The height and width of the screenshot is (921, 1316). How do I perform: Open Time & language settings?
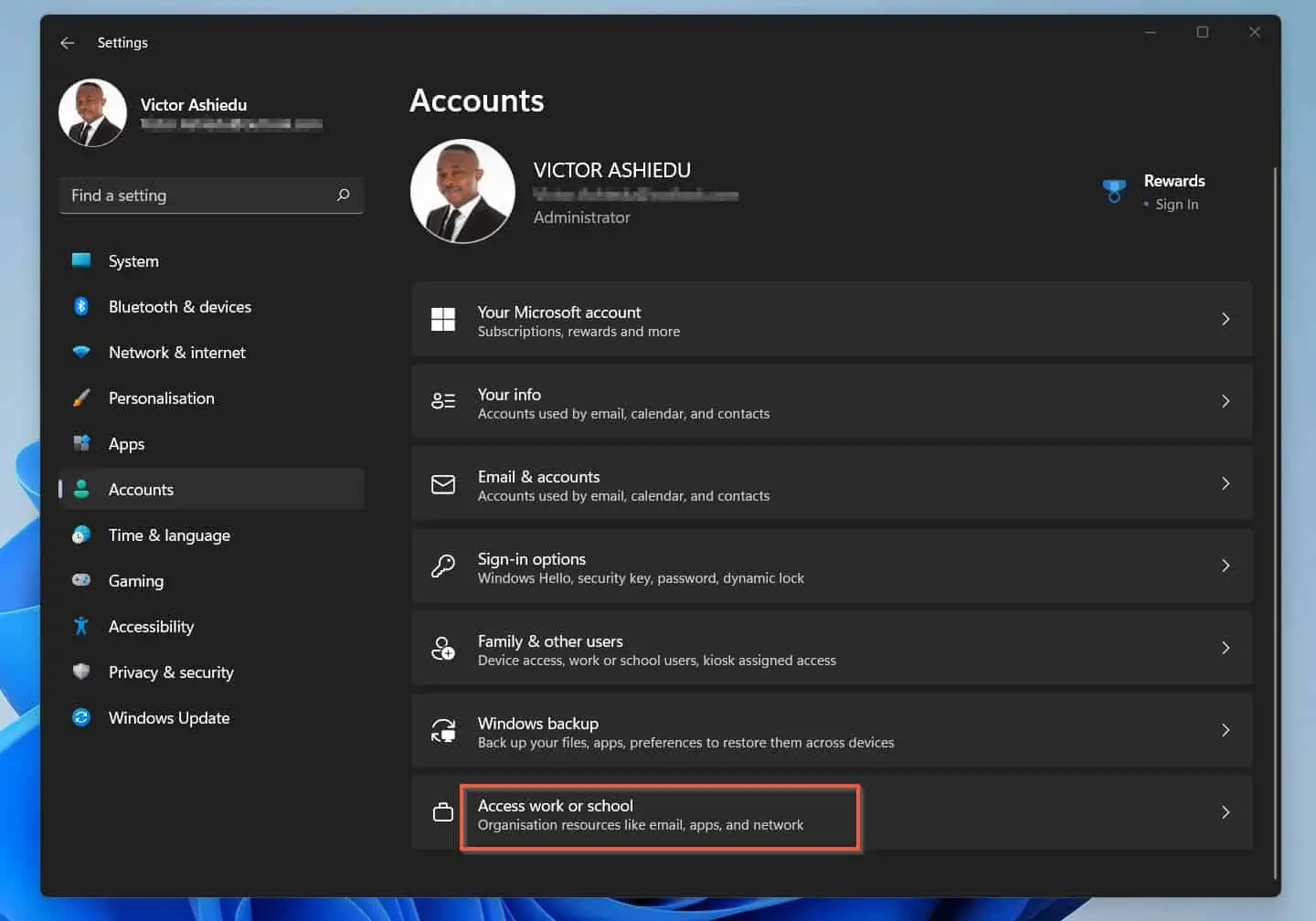coord(212,535)
